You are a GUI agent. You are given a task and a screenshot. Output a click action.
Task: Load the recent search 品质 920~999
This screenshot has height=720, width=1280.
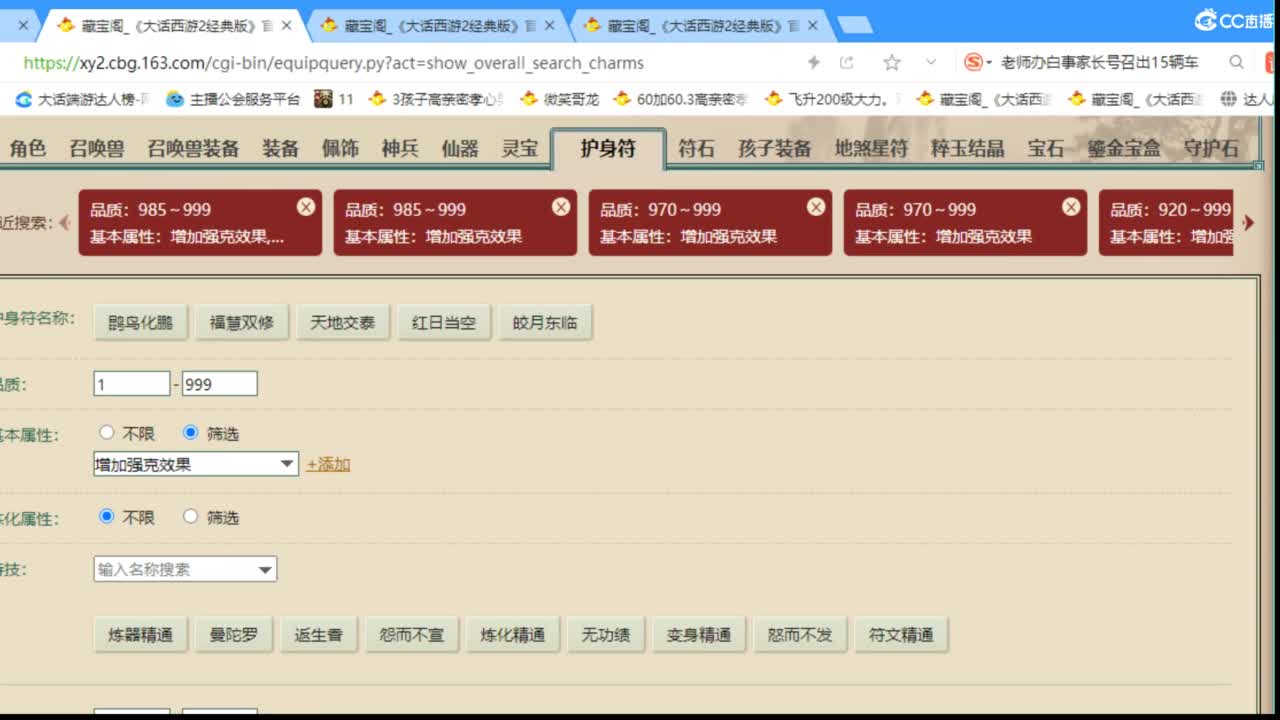[x=1166, y=222]
